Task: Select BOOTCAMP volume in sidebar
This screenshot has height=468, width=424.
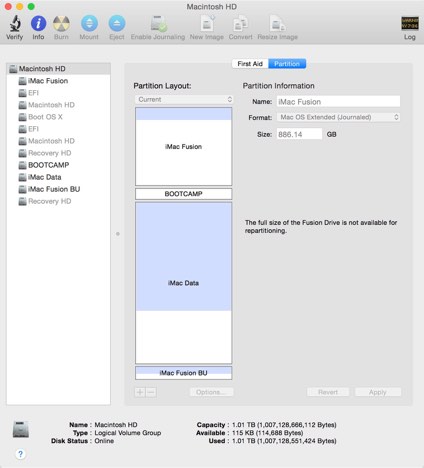Action: tap(58, 165)
